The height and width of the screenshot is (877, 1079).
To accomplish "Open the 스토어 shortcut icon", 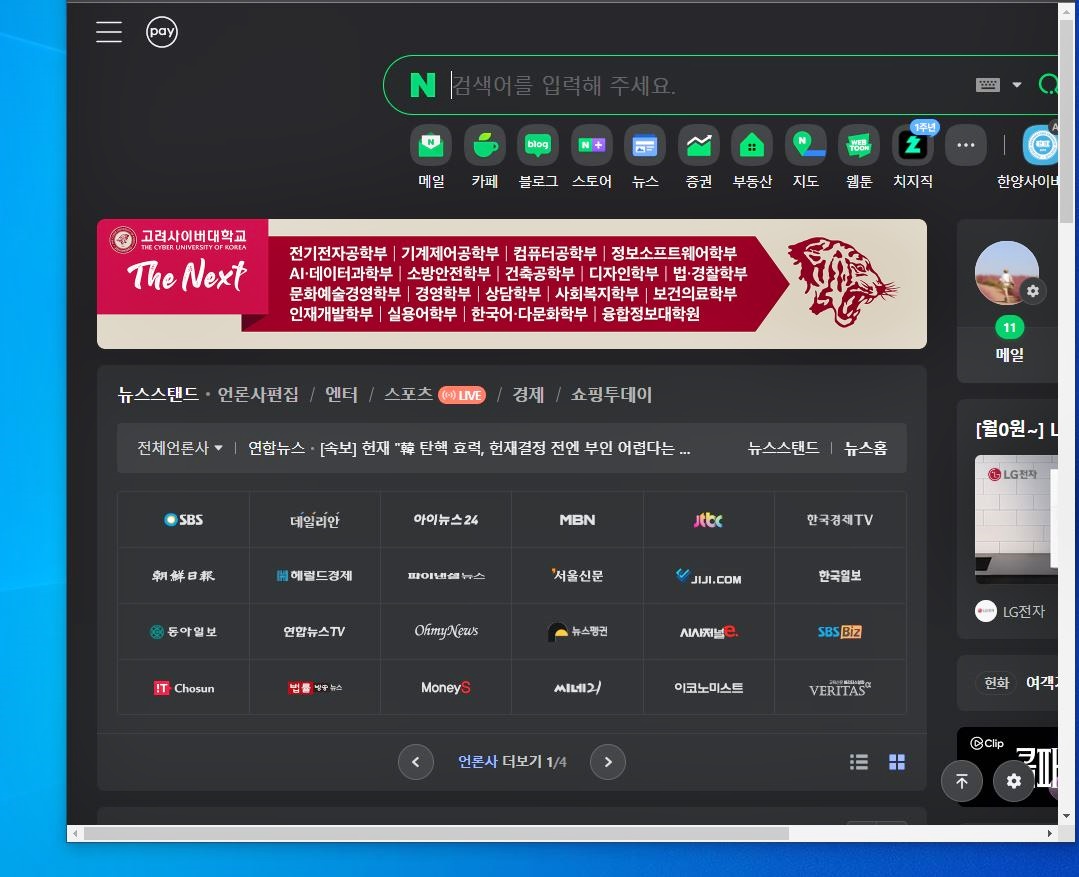I will point(591,145).
